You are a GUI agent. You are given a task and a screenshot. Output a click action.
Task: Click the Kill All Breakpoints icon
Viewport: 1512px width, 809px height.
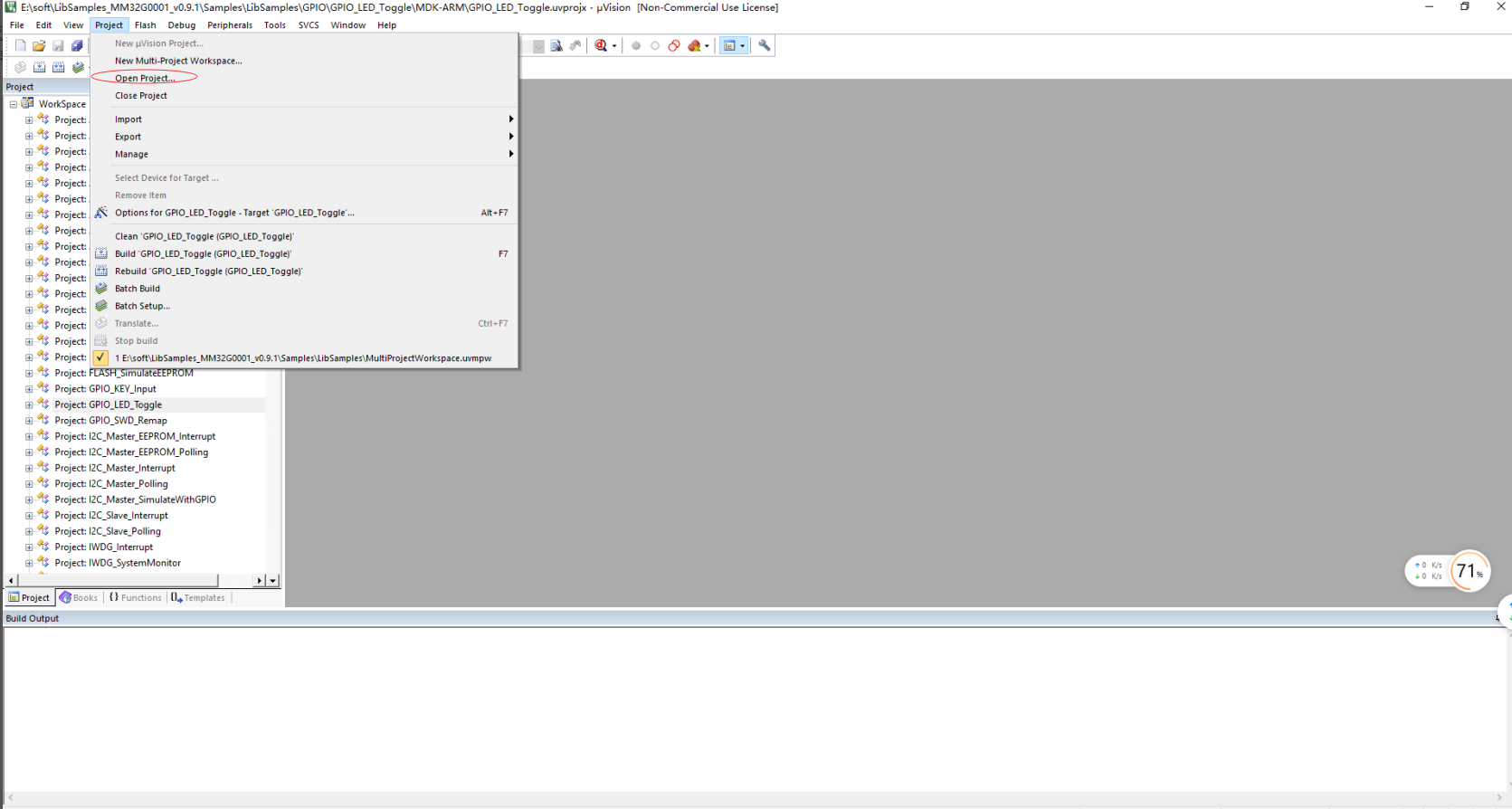click(694, 45)
